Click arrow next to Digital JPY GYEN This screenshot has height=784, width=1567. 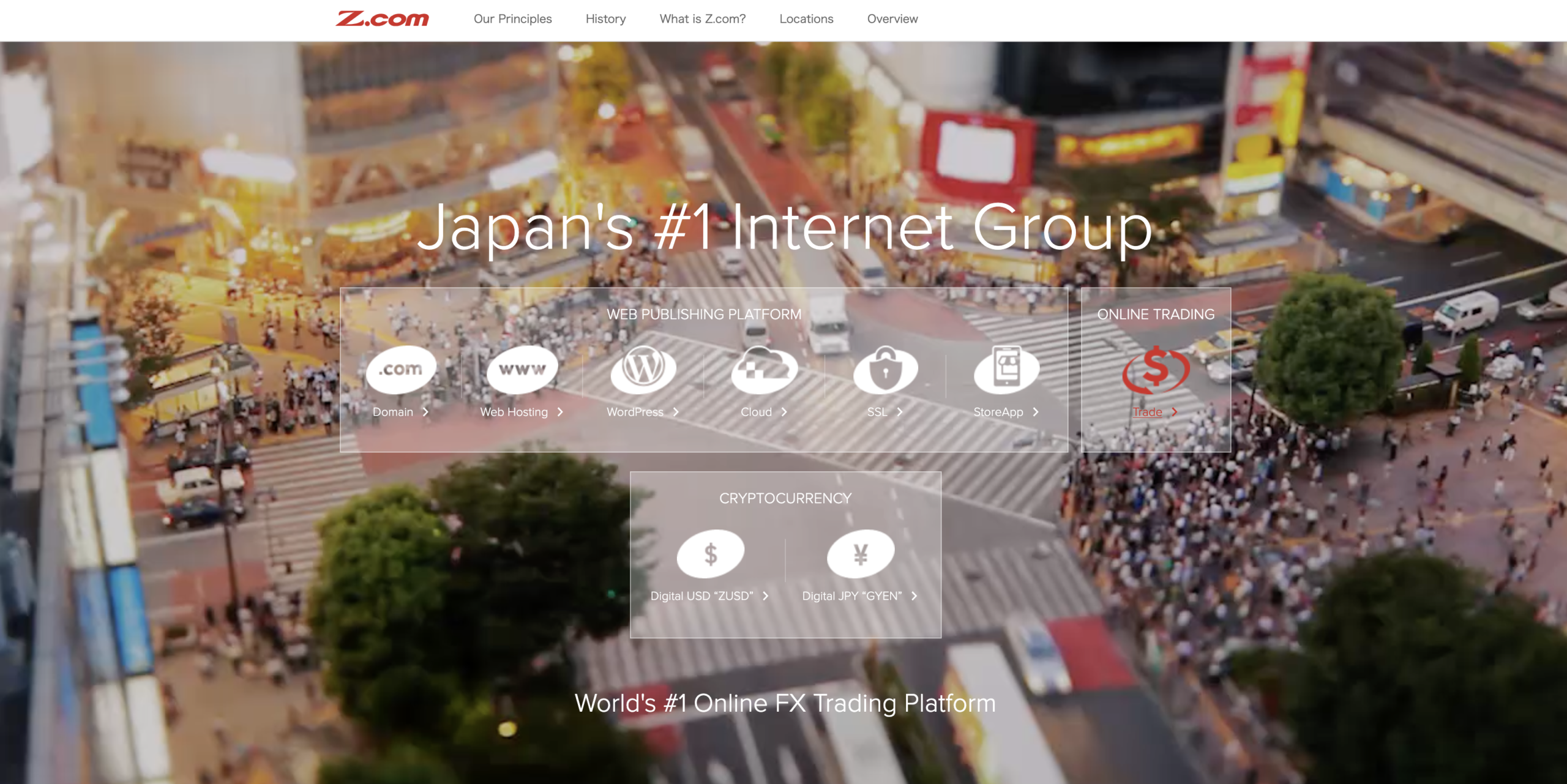tap(914, 596)
